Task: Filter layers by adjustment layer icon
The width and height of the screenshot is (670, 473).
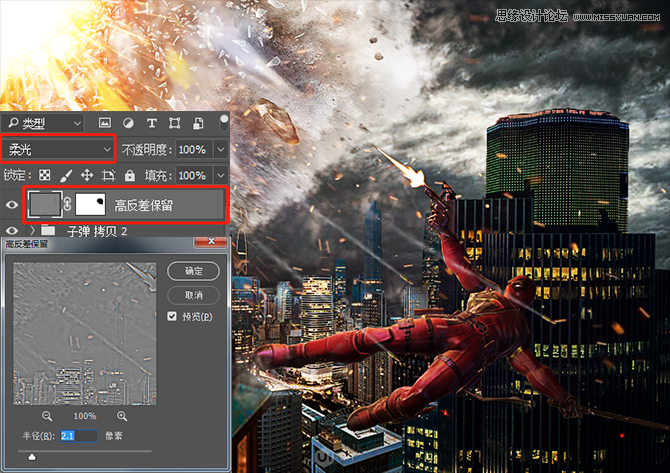Action: pyautogui.click(x=128, y=123)
